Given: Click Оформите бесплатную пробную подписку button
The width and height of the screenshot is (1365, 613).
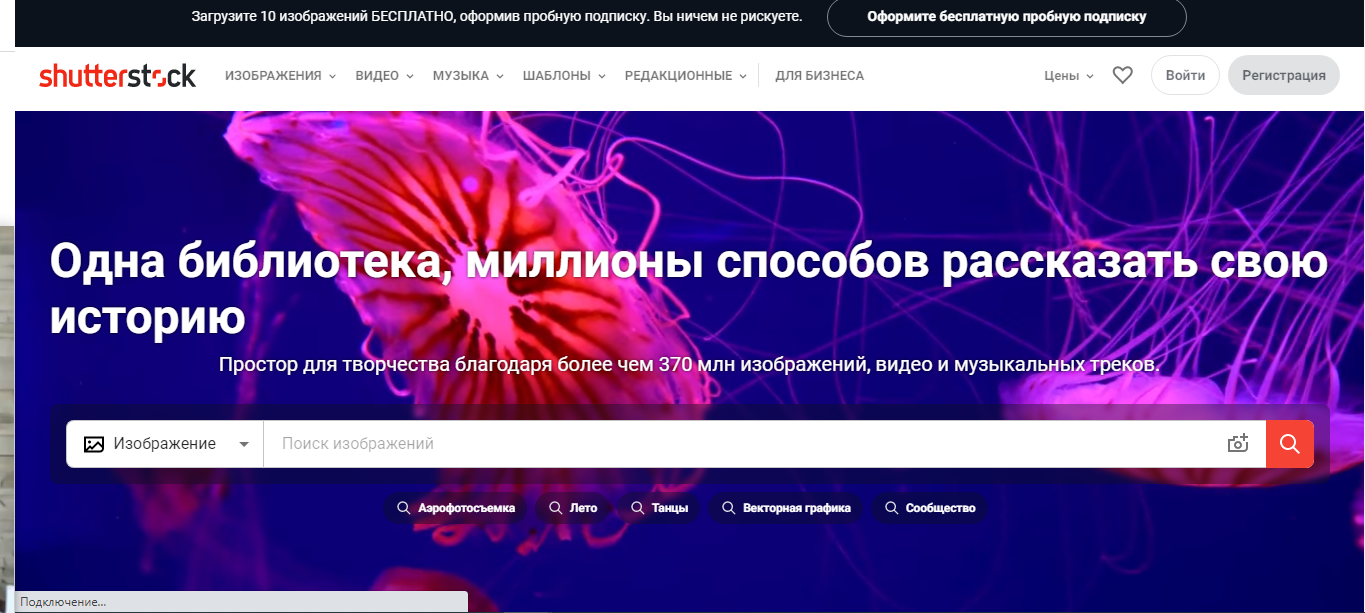Looking at the screenshot, I should coord(1006,17).
